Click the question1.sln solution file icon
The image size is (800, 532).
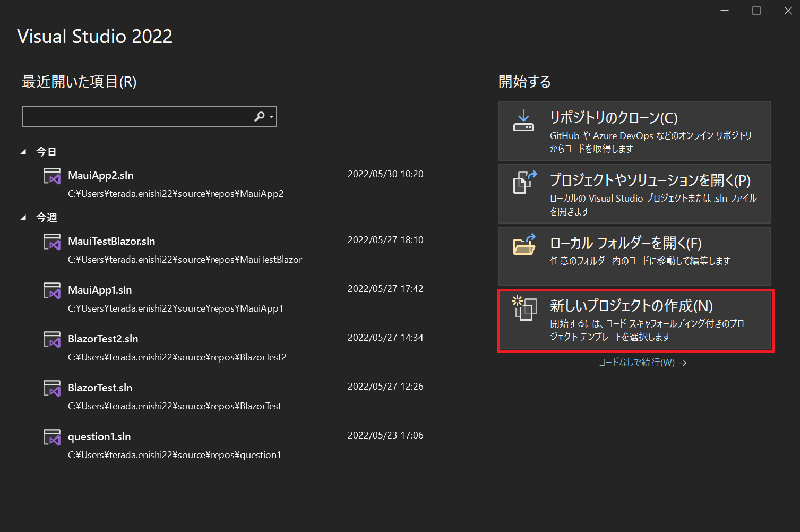tap(52, 437)
